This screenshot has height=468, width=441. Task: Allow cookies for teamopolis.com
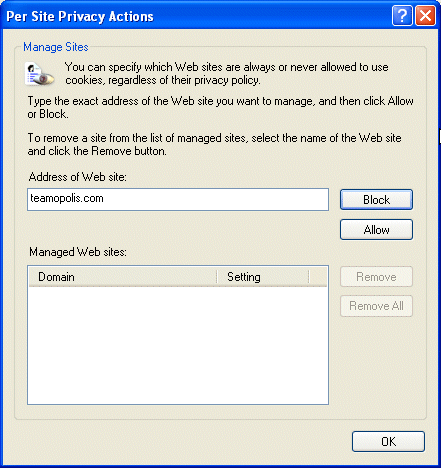376,230
